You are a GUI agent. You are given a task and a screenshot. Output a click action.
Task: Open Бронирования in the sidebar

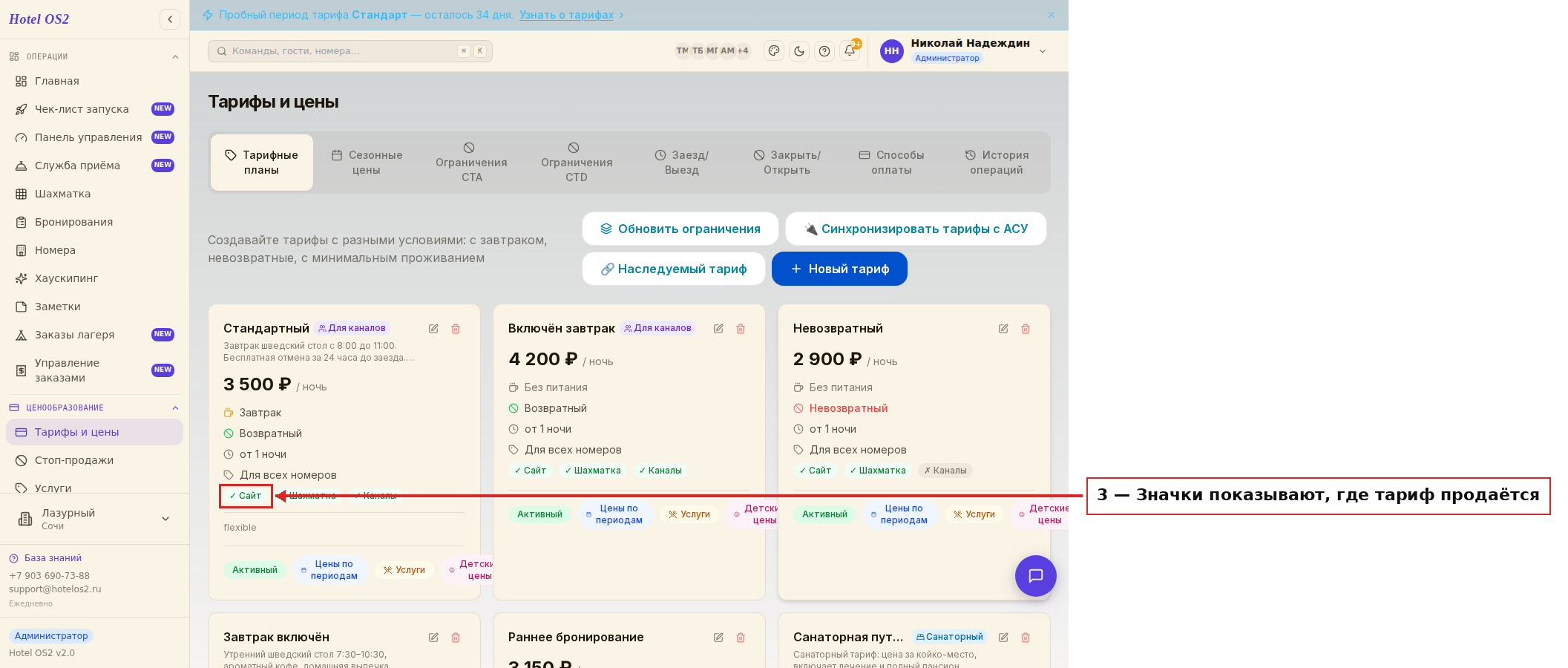click(x=94, y=222)
